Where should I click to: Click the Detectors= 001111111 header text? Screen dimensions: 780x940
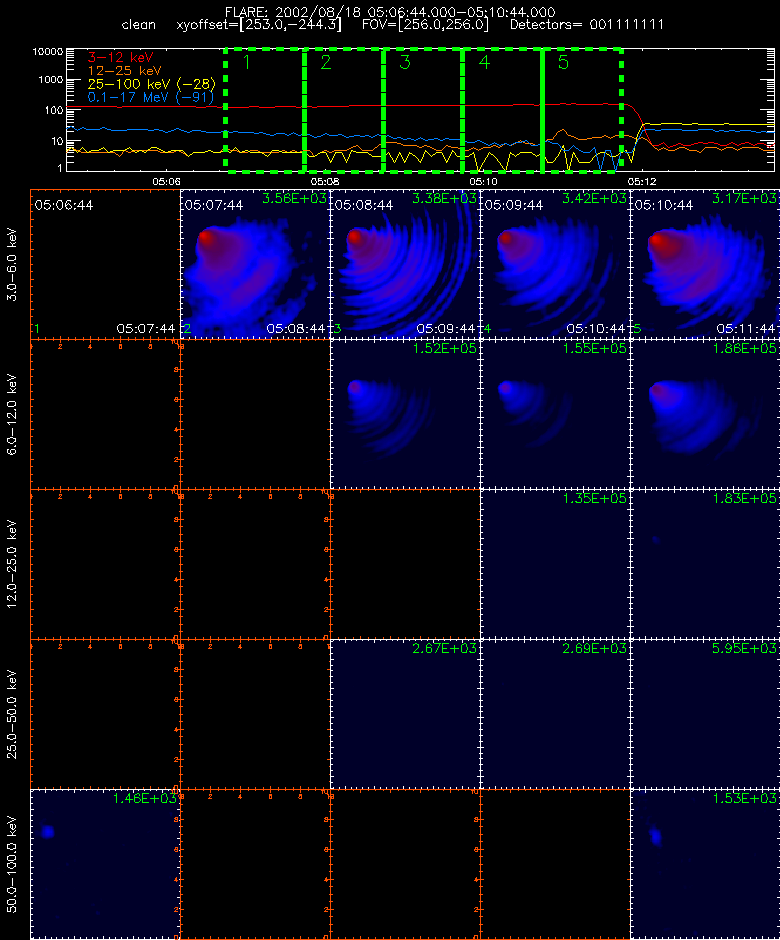586,25
